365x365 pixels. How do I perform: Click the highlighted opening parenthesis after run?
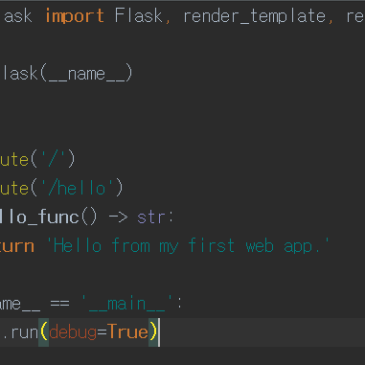coord(44,332)
